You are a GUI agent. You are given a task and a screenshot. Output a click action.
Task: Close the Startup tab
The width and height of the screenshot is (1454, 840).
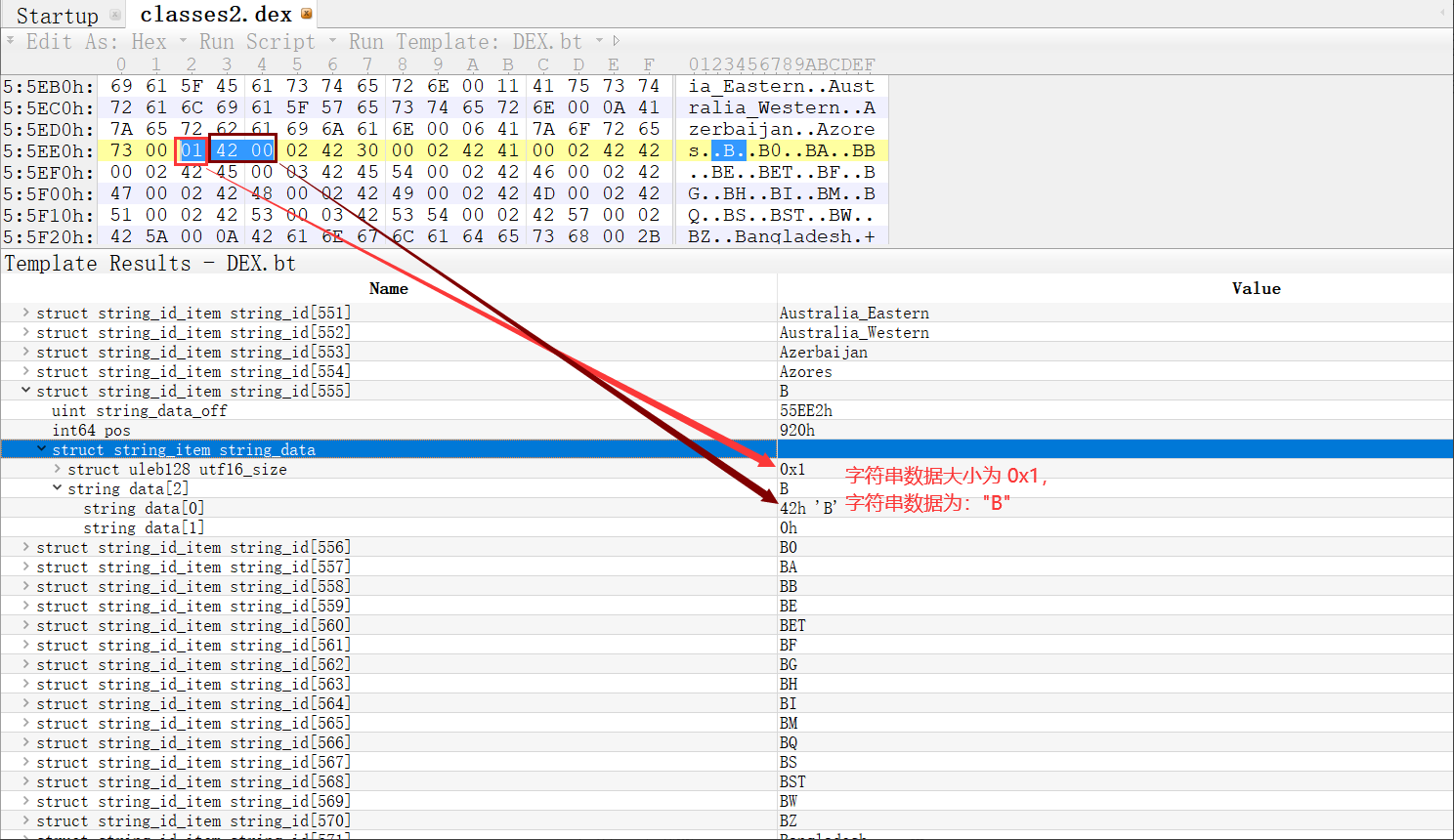[x=115, y=15]
